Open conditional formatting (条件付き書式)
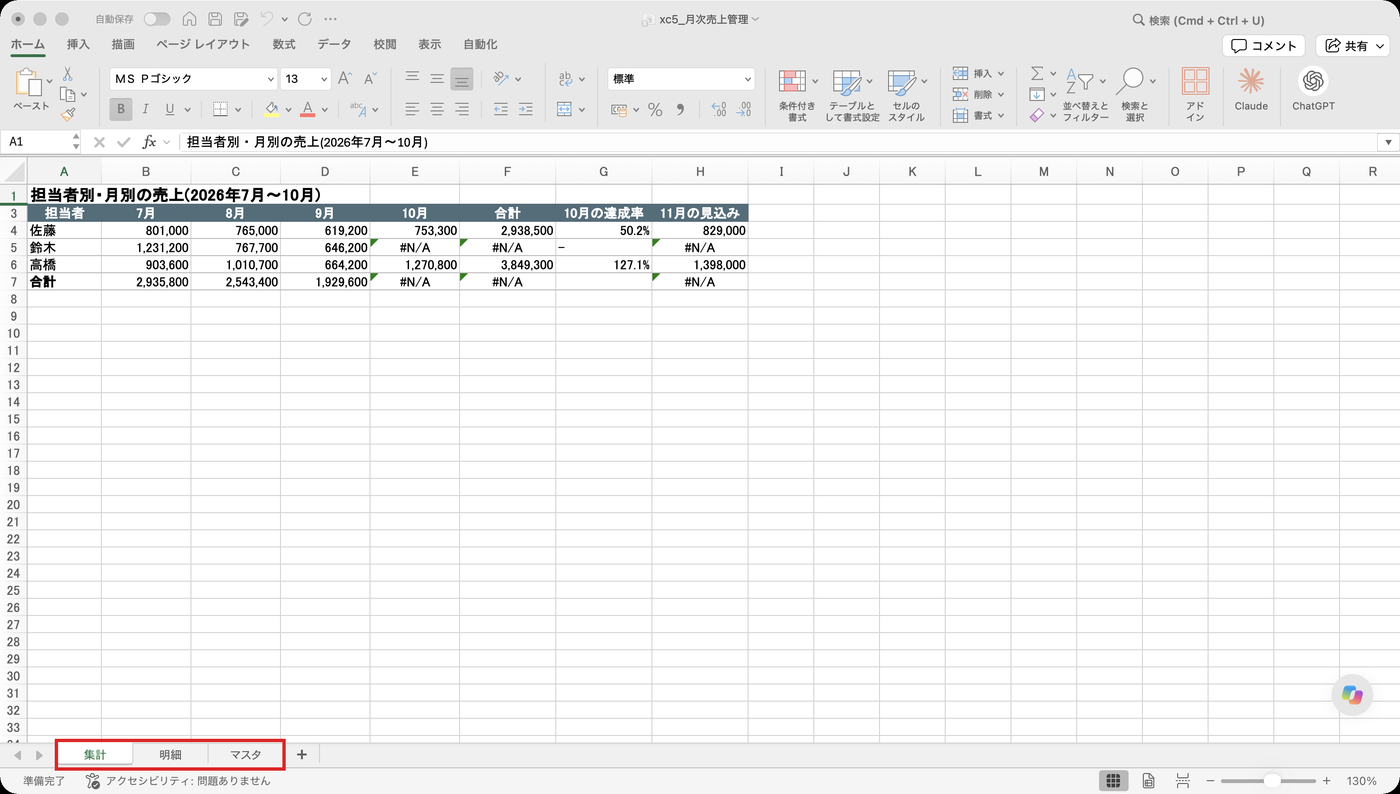 (797, 95)
